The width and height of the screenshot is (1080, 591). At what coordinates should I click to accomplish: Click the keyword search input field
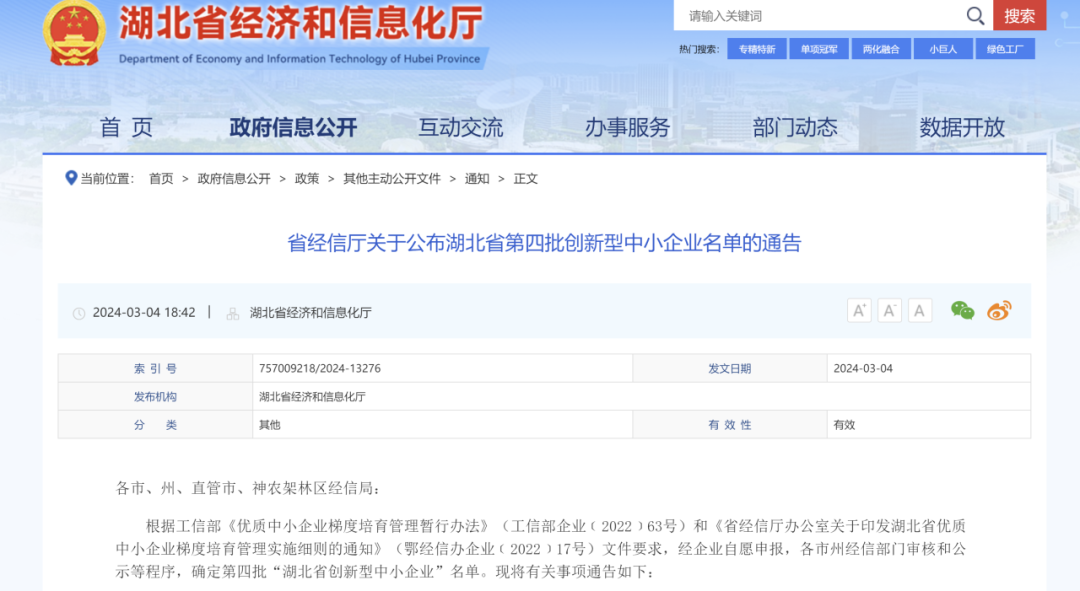click(x=820, y=16)
